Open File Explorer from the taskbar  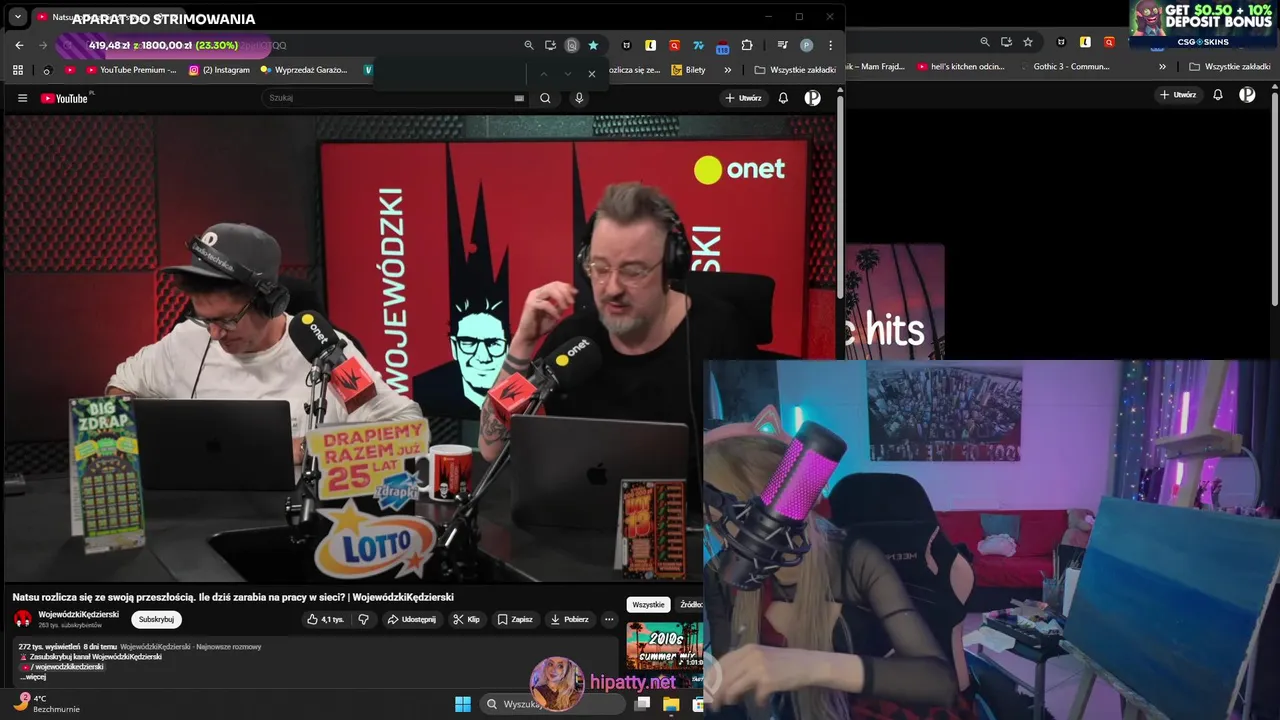point(671,704)
